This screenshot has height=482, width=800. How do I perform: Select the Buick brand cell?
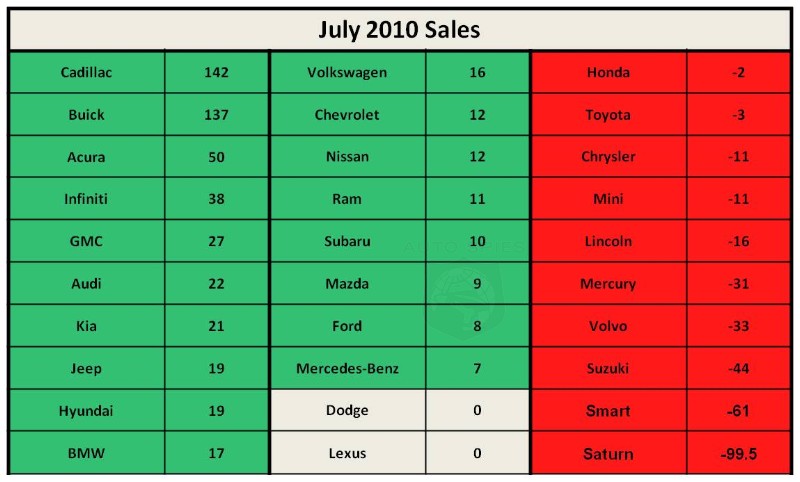(87, 115)
